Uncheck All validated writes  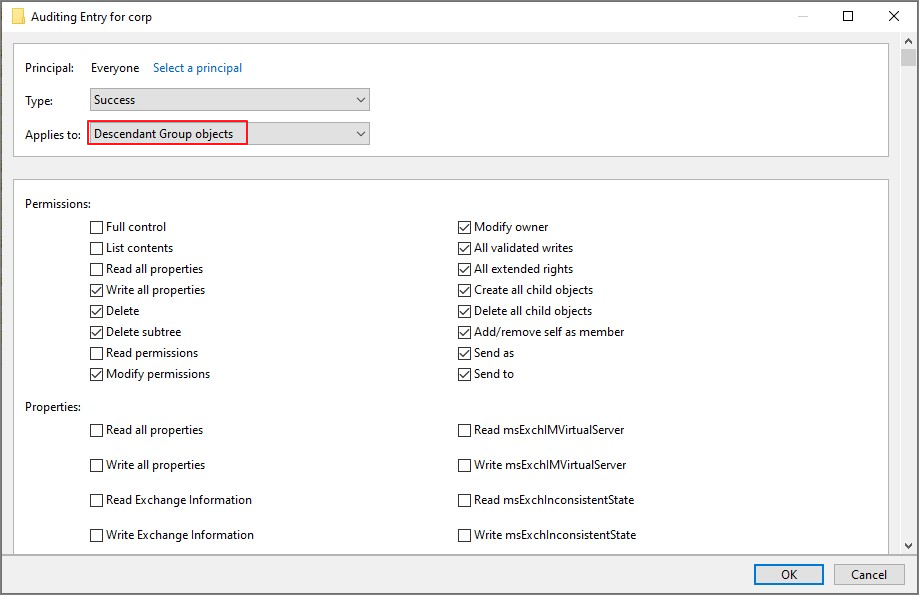(x=464, y=249)
